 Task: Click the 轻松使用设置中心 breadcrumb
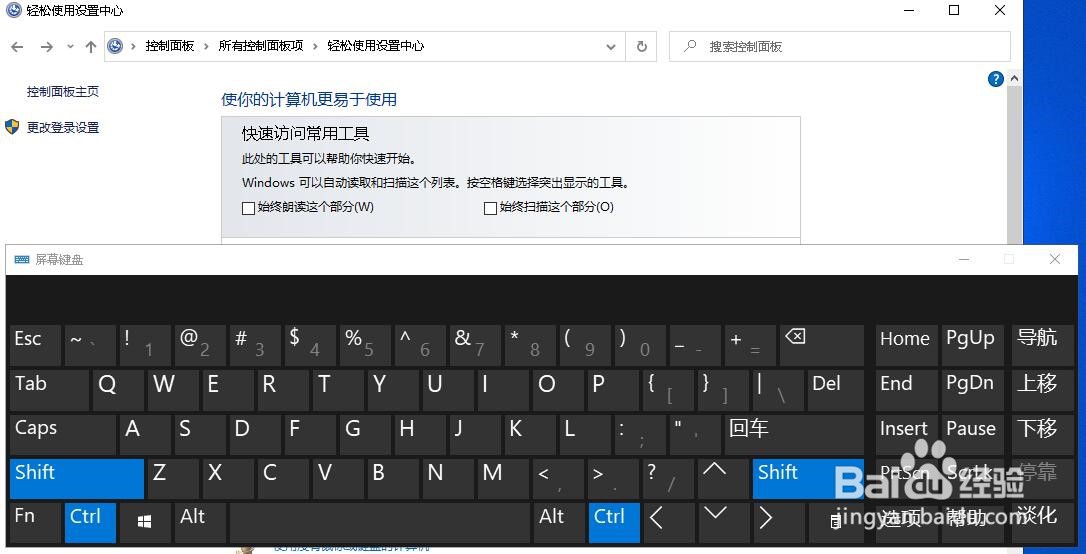(x=375, y=46)
